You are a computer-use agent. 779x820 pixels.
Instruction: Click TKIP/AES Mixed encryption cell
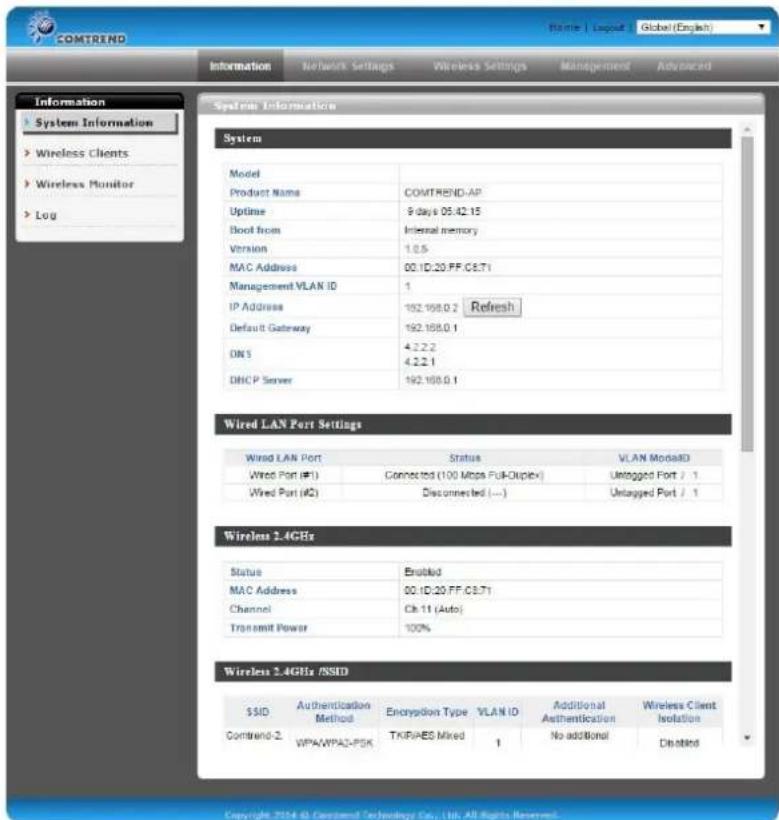coord(427,735)
